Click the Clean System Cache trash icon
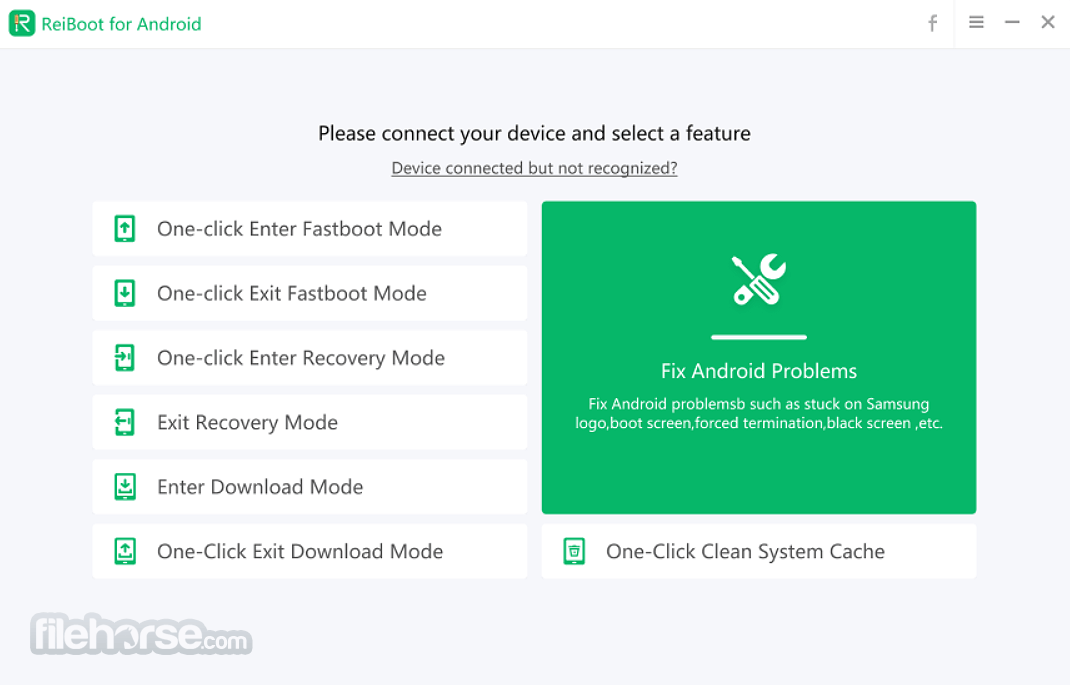This screenshot has width=1070, height=685. point(574,551)
